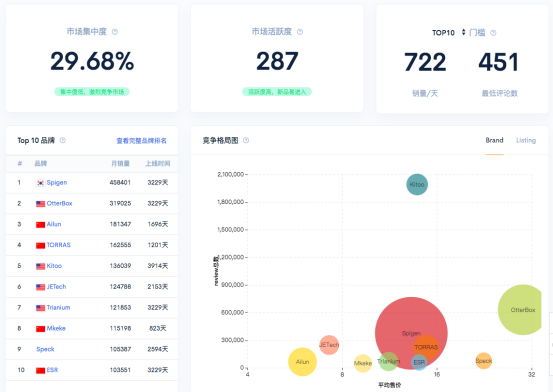Click the OtterBox bubble in chart
553x392 pixels.
coord(521,309)
